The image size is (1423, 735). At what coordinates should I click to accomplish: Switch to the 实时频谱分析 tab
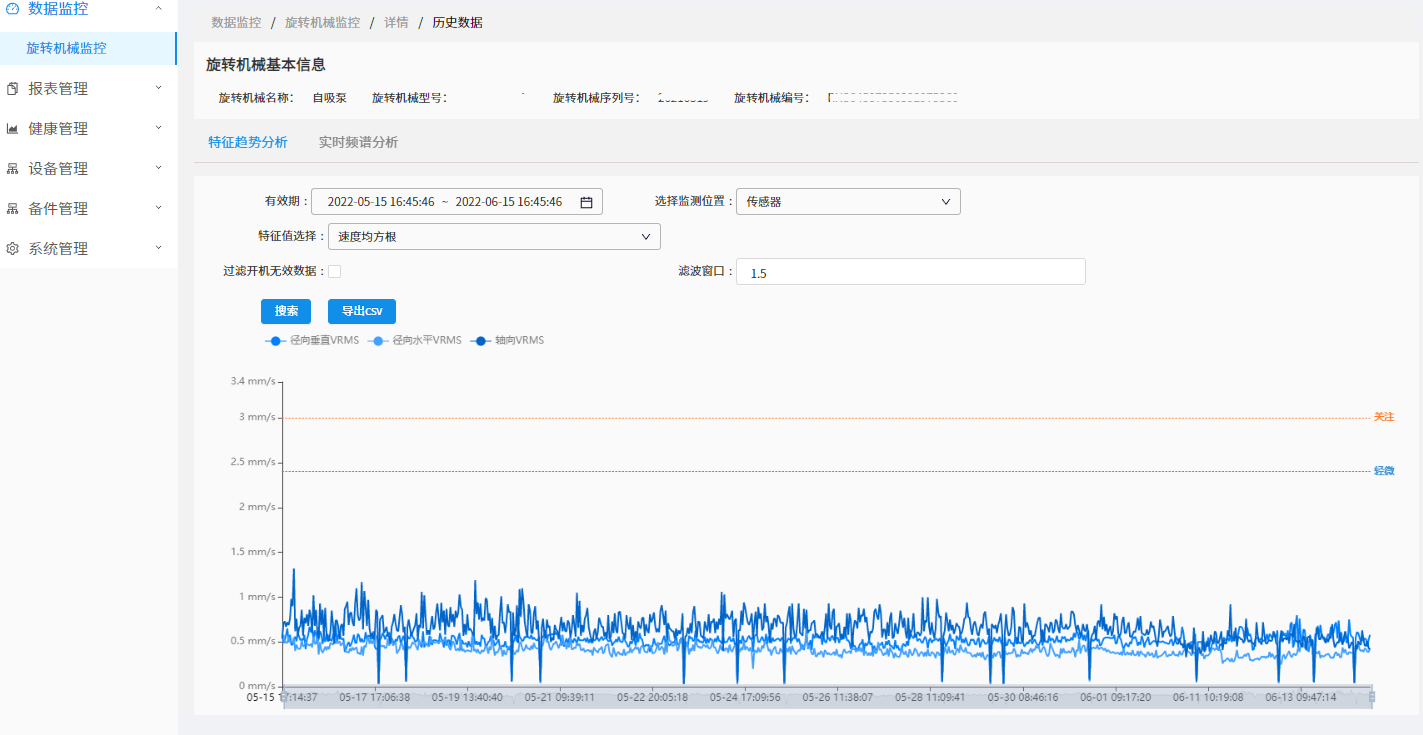[358, 143]
